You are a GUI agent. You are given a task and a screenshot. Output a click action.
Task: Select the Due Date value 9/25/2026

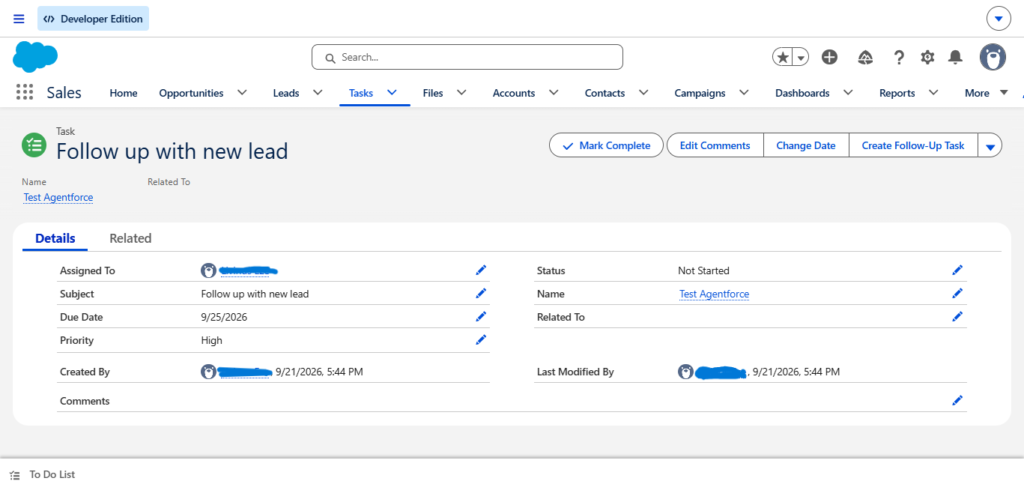click(224, 317)
